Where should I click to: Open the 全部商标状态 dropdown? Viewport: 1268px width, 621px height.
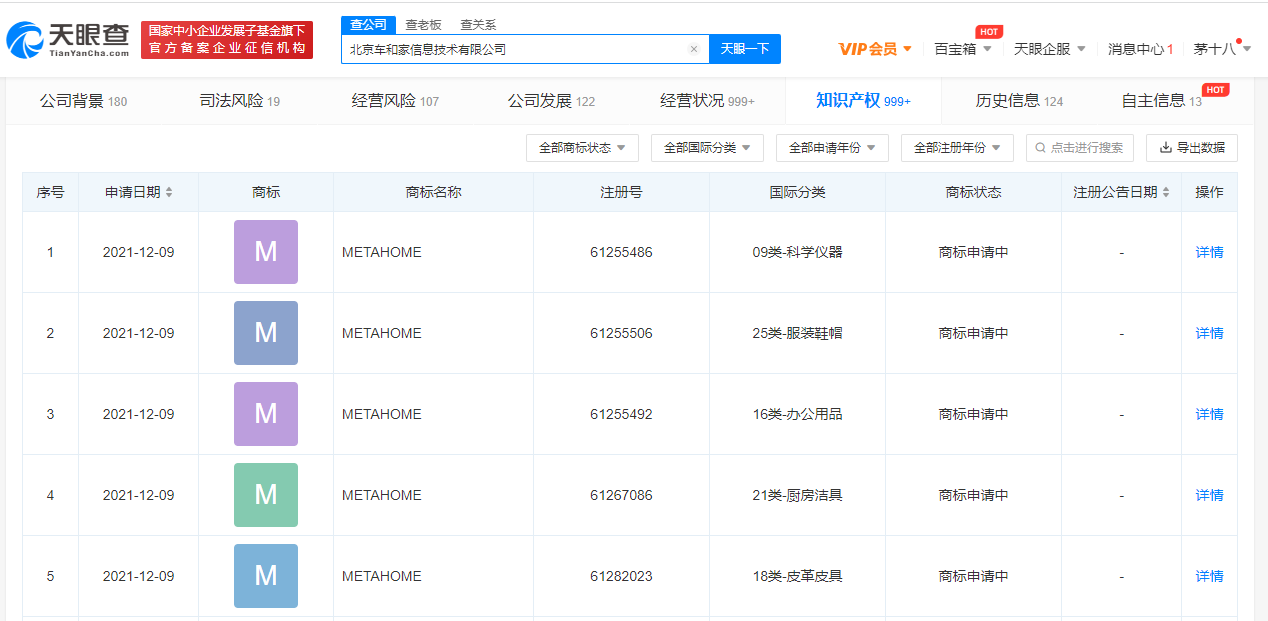click(582, 148)
